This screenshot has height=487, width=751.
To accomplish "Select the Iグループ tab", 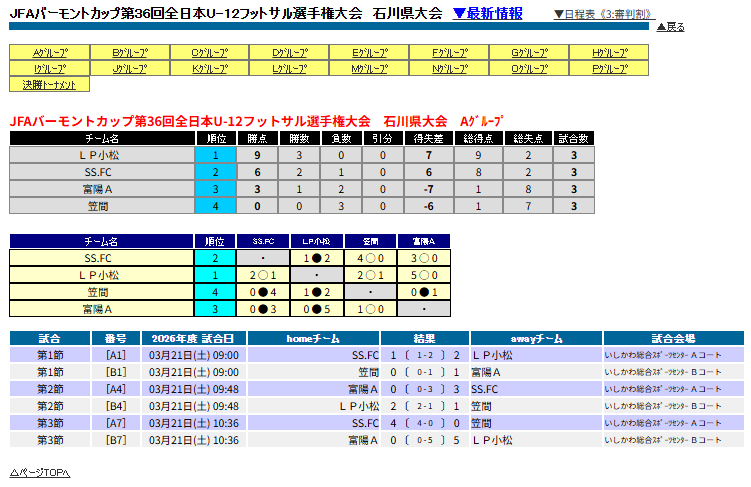I will pyautogui.click(x=49, y=69).
